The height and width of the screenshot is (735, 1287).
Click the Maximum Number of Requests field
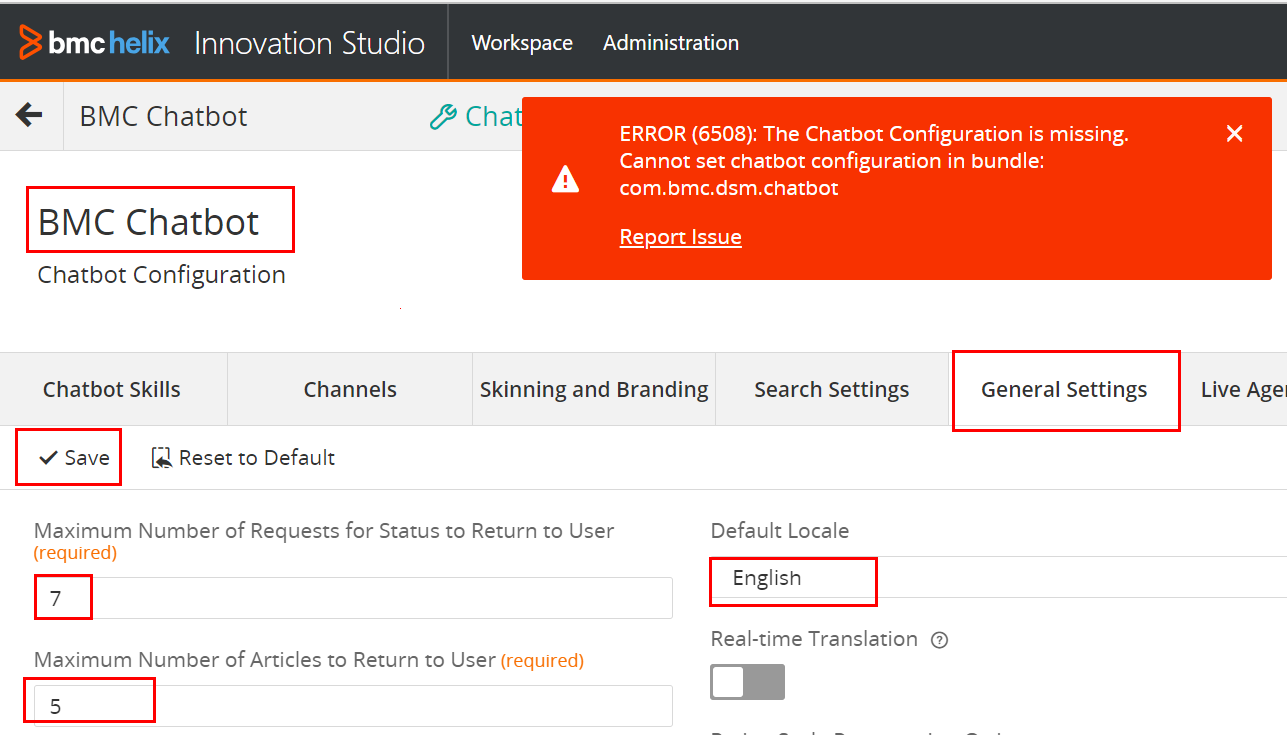point(353,598)
